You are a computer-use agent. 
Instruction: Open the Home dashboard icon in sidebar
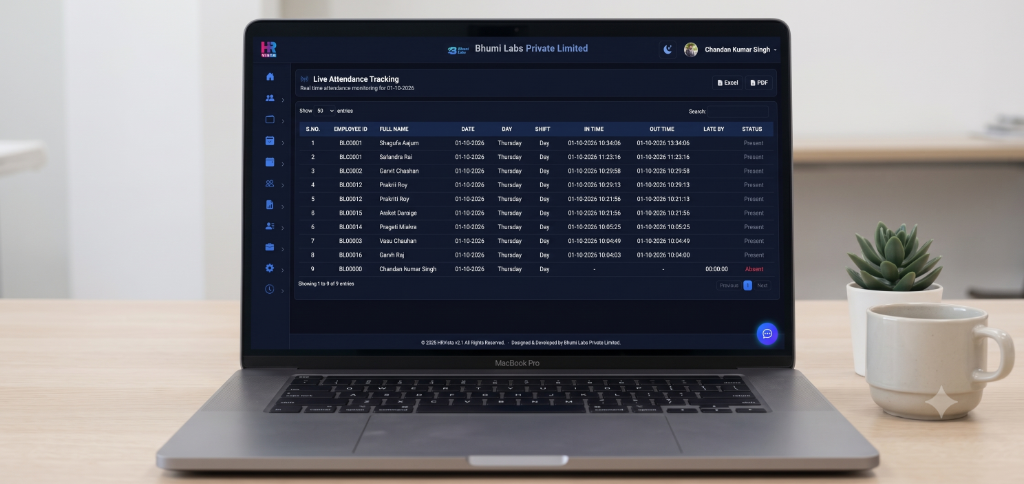point(270,77)
